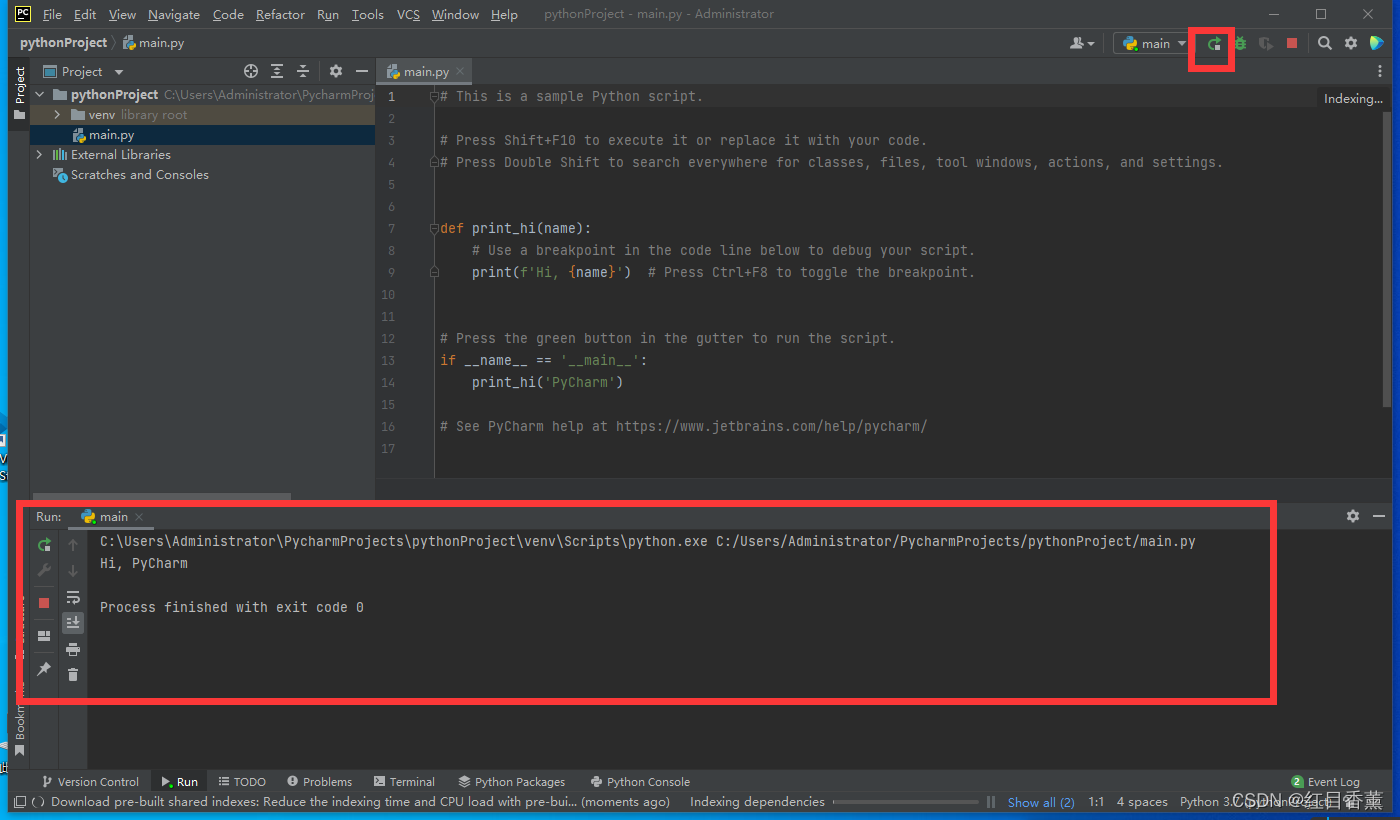Open the main run configuration dropdown
The height and width of the screenshot is (820, 1400).
[x=1154, y=44]
